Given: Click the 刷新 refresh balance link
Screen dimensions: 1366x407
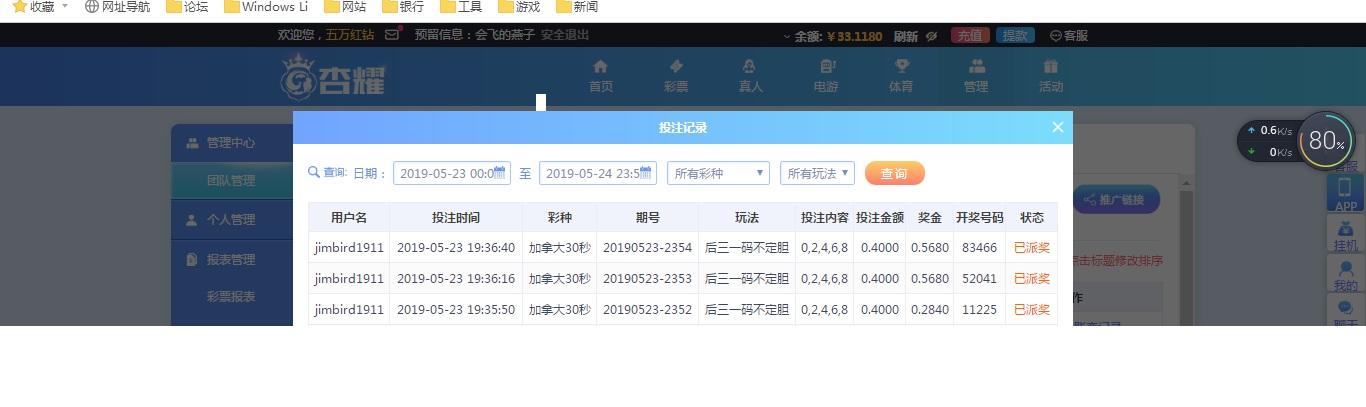Looking at the screenshot, I should tap(905, 36).
